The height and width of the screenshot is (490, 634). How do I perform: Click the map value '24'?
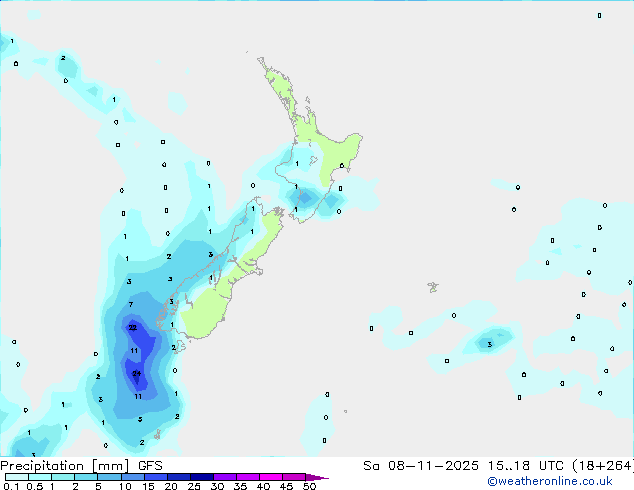click(x=137, y=373)
